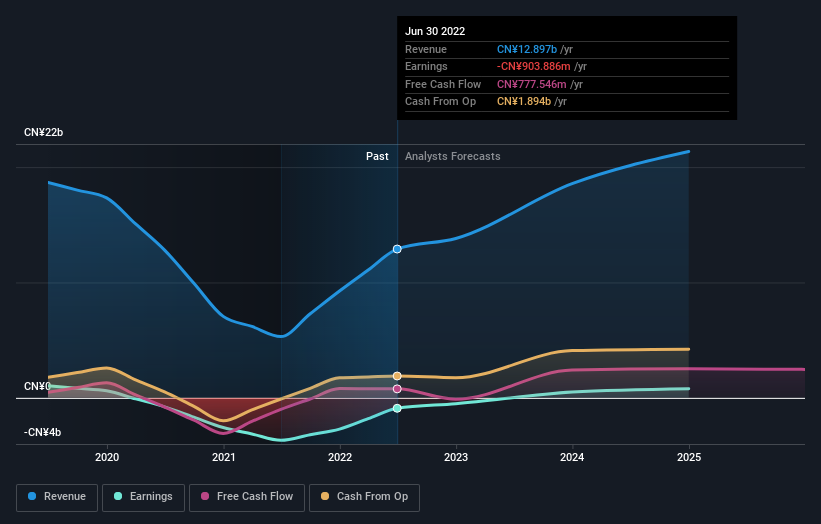Screen dimensions: 821x524
Task: Click the CN¥12.897b revenue value in tooltip
Action: (527, 49)
